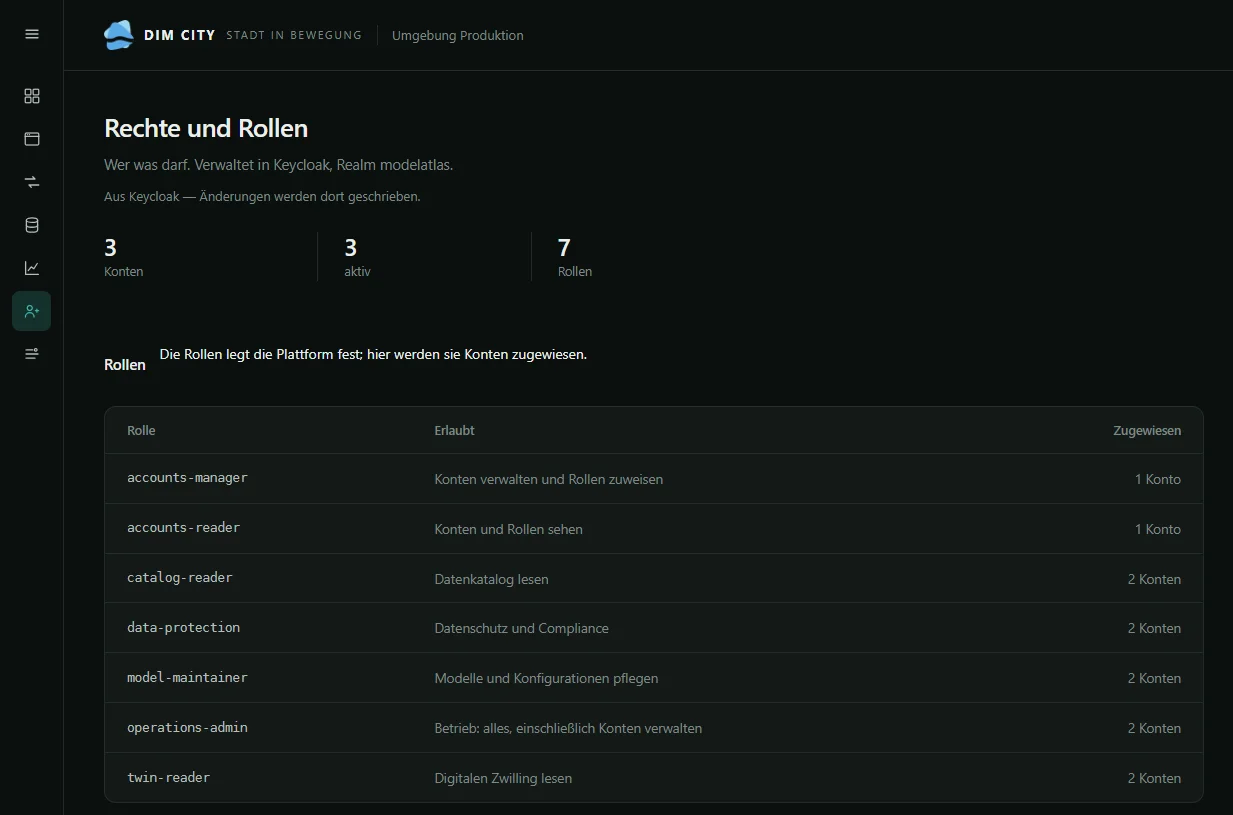The image size is (1233, 815).
Task: Click the '2 Konten' count for data-protection
Action: pyautogui.click(x=1155, y=629)
